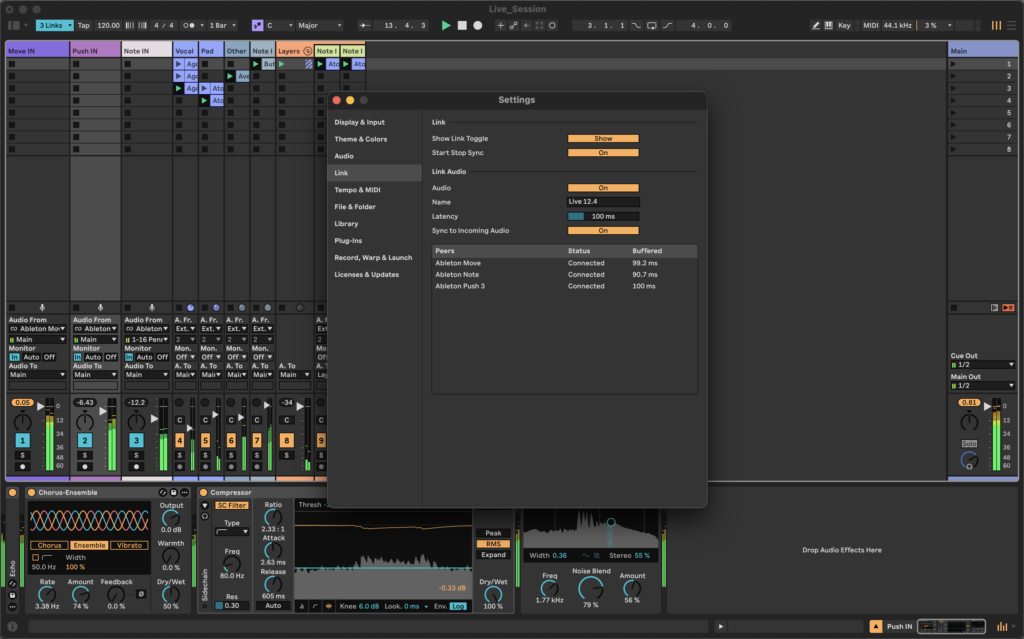Screen dimensions: 1024x639
Task: Adjust the Link Audio Latency slider
Action: pyautogui.click(x=603, y=216)
